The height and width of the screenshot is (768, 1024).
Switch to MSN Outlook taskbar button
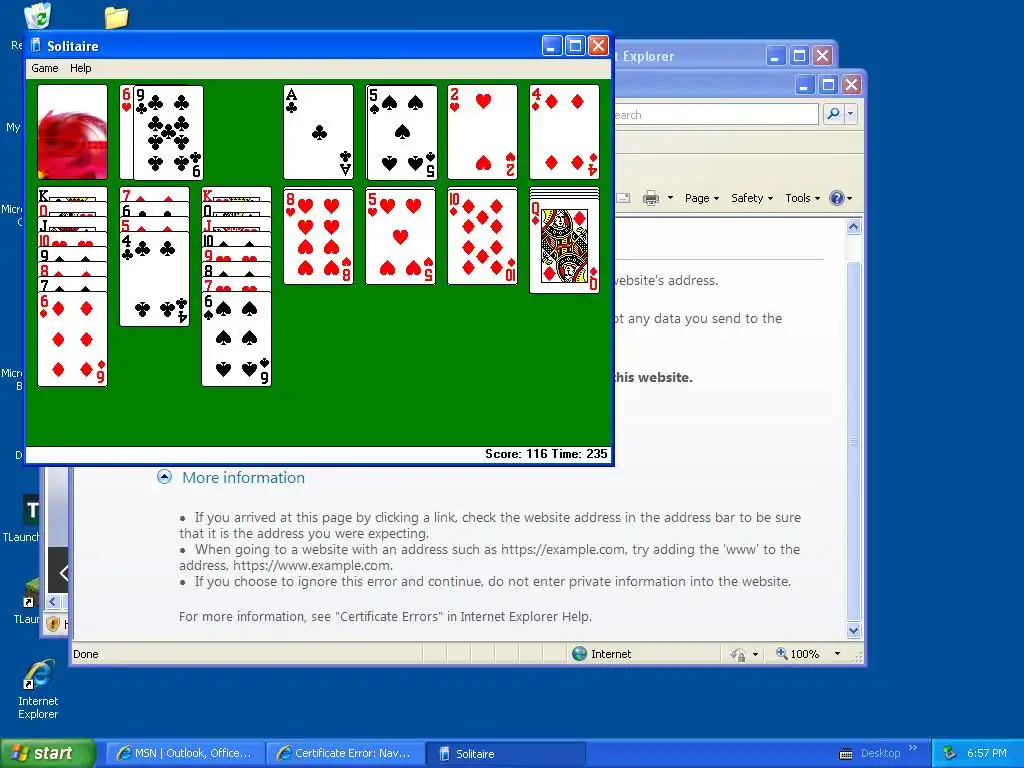click(x=185, y=754)
